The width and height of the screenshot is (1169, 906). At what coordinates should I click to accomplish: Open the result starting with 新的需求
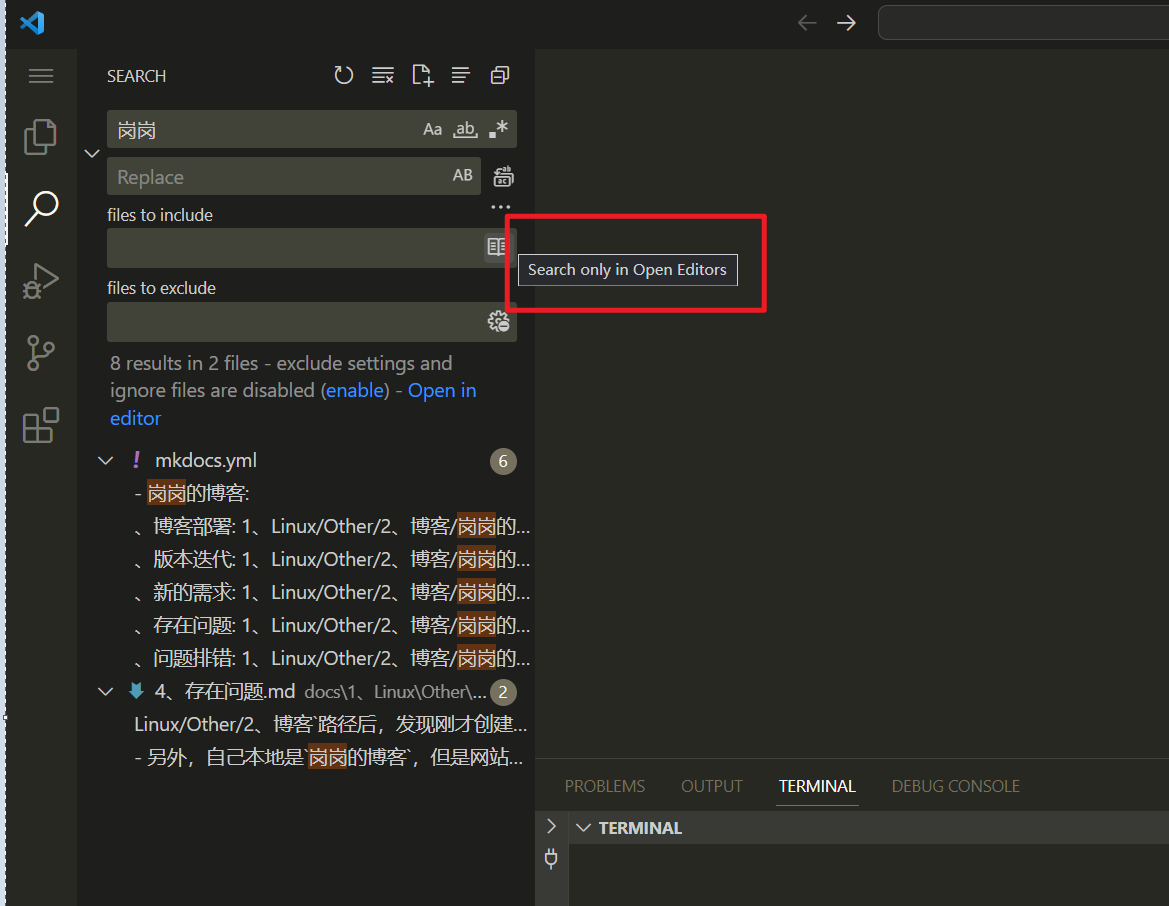[306, 593]
